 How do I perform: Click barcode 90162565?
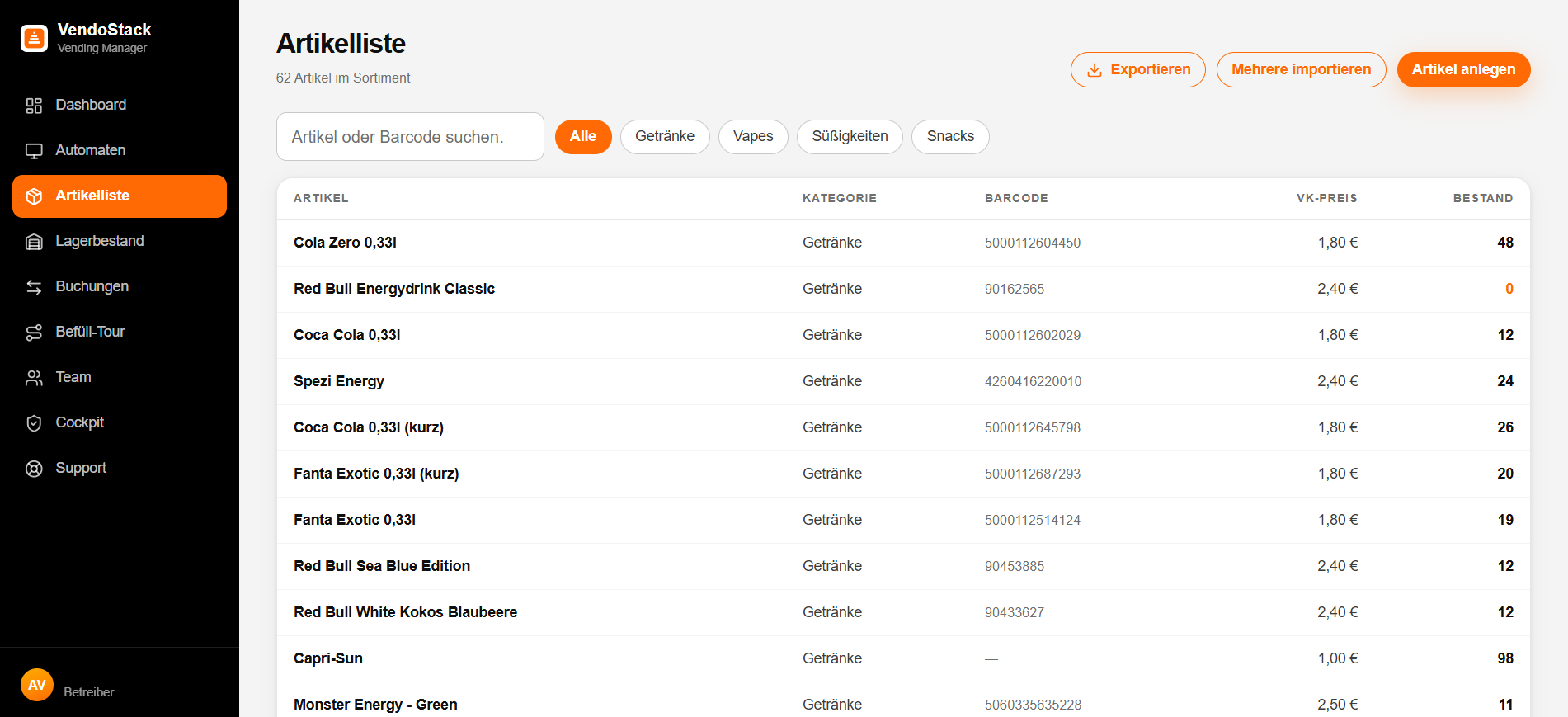(1015, 290)
